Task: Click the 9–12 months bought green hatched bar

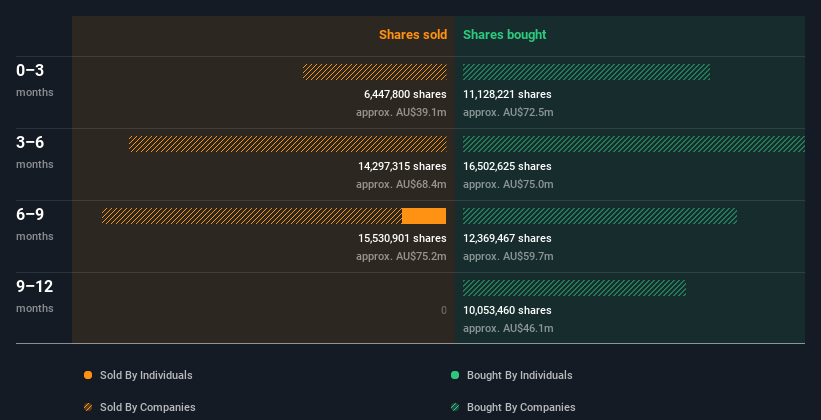Action: (574, 288)
